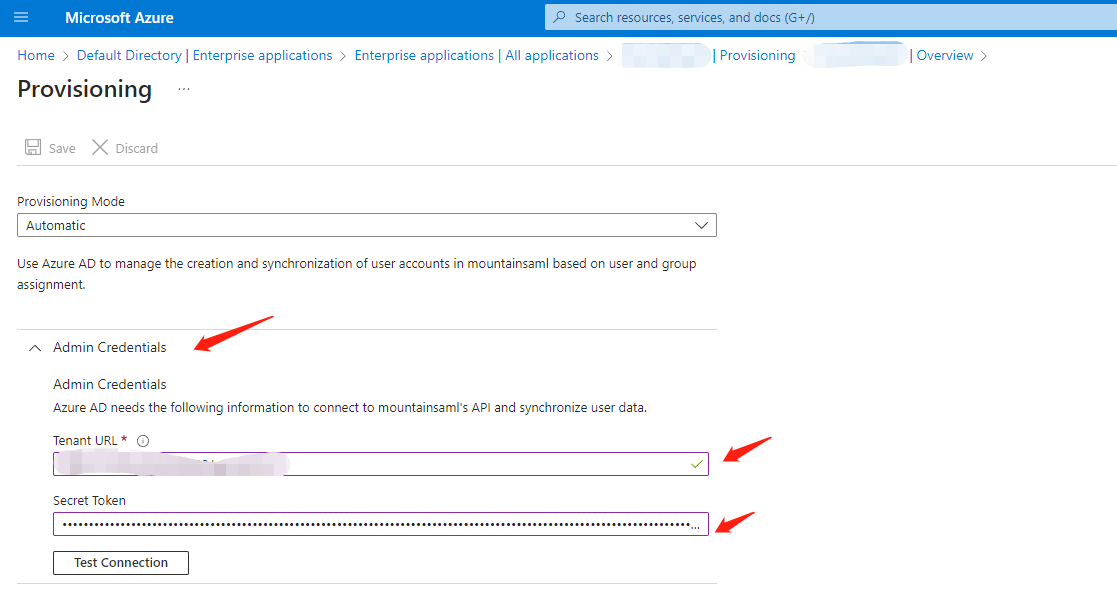Image resolution: width=1117 pixels, height=591 pixels.
Task: Click the Save disk icon
Action: click(x=33, y=147)
